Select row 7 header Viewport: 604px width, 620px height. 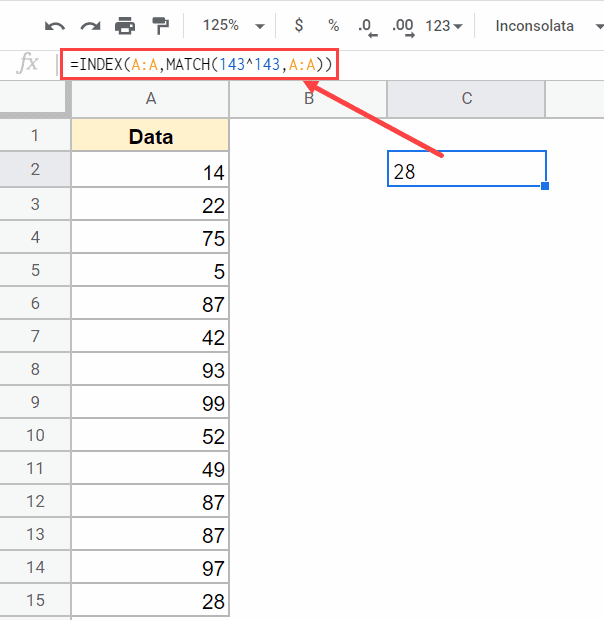click(x=35, y=336)
